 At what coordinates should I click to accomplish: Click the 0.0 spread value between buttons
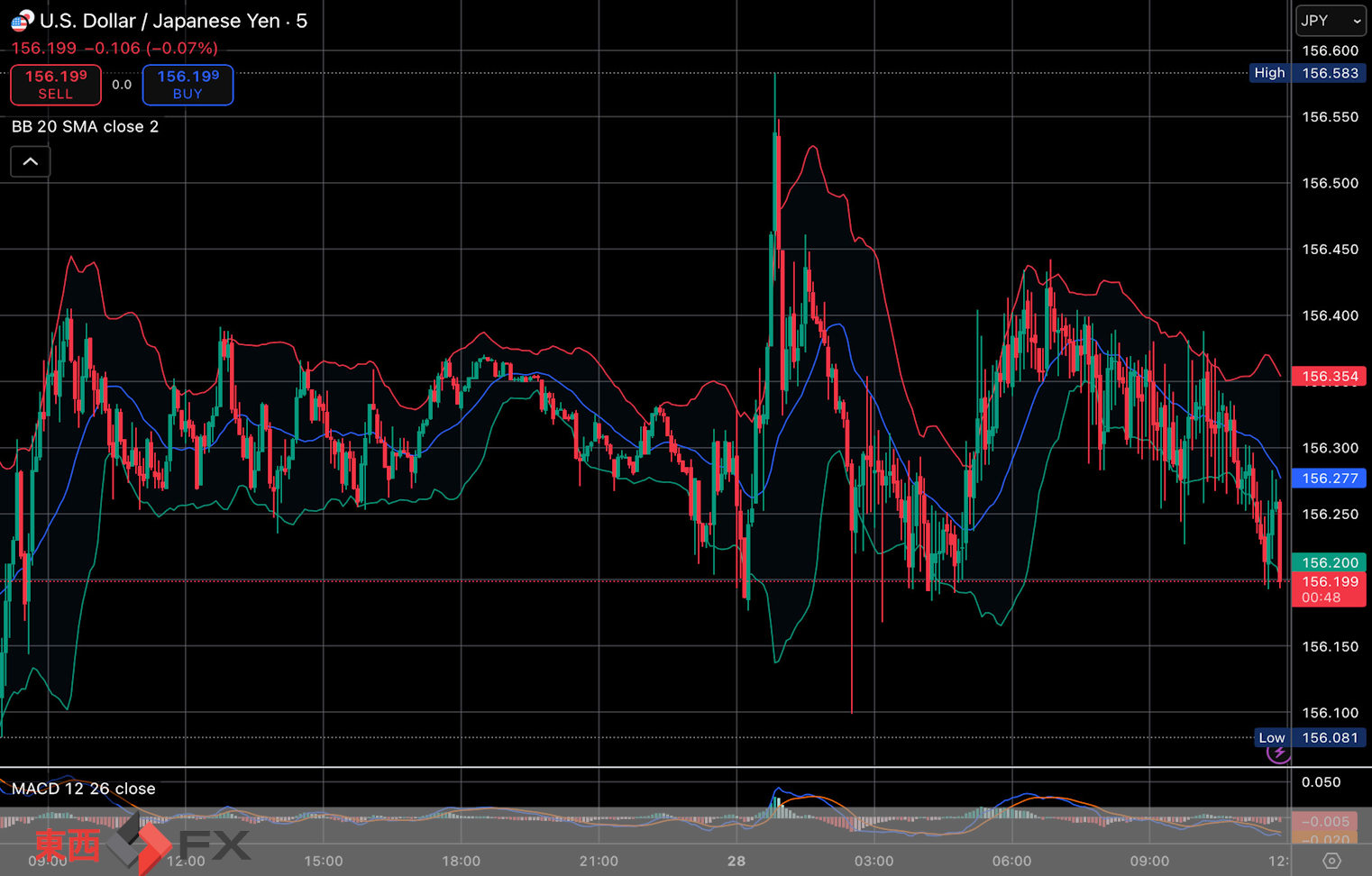coord(122,85)
